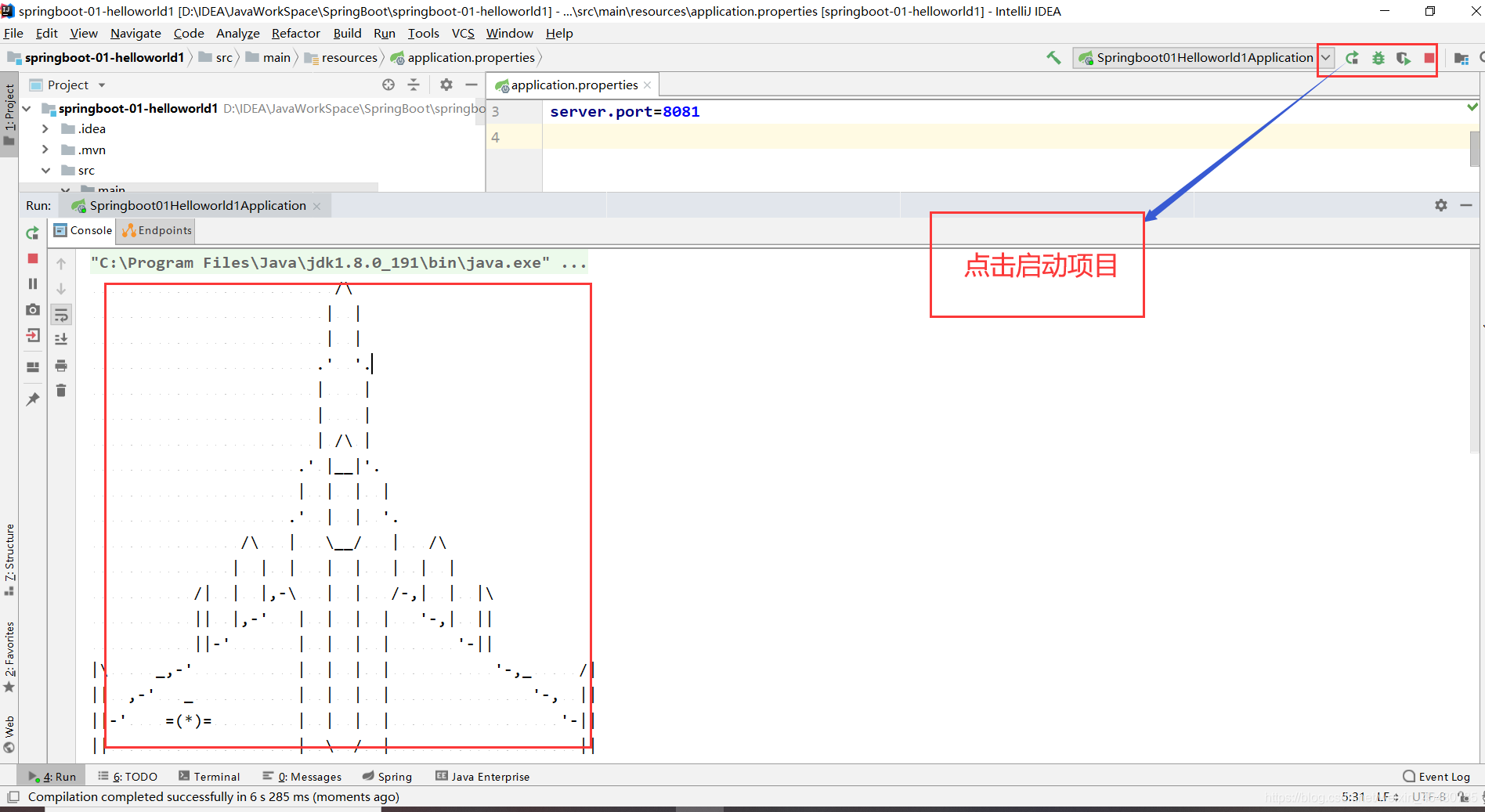Open the VCS menu
The width and height of the screenshot is (1485, 812).
pyautogui.click(x=463, y=33)
